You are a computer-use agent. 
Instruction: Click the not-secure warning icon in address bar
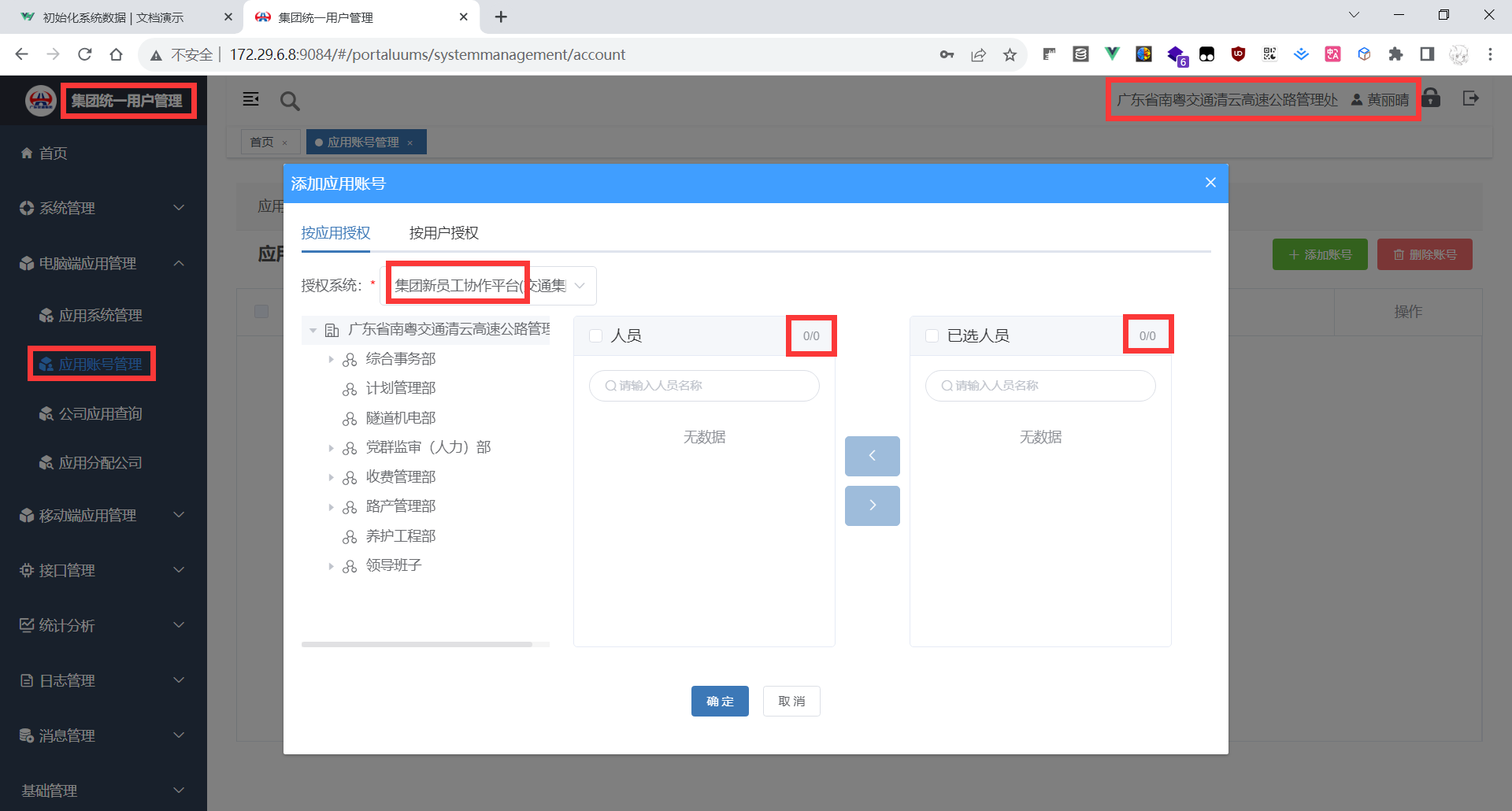(x=156, y=54)
